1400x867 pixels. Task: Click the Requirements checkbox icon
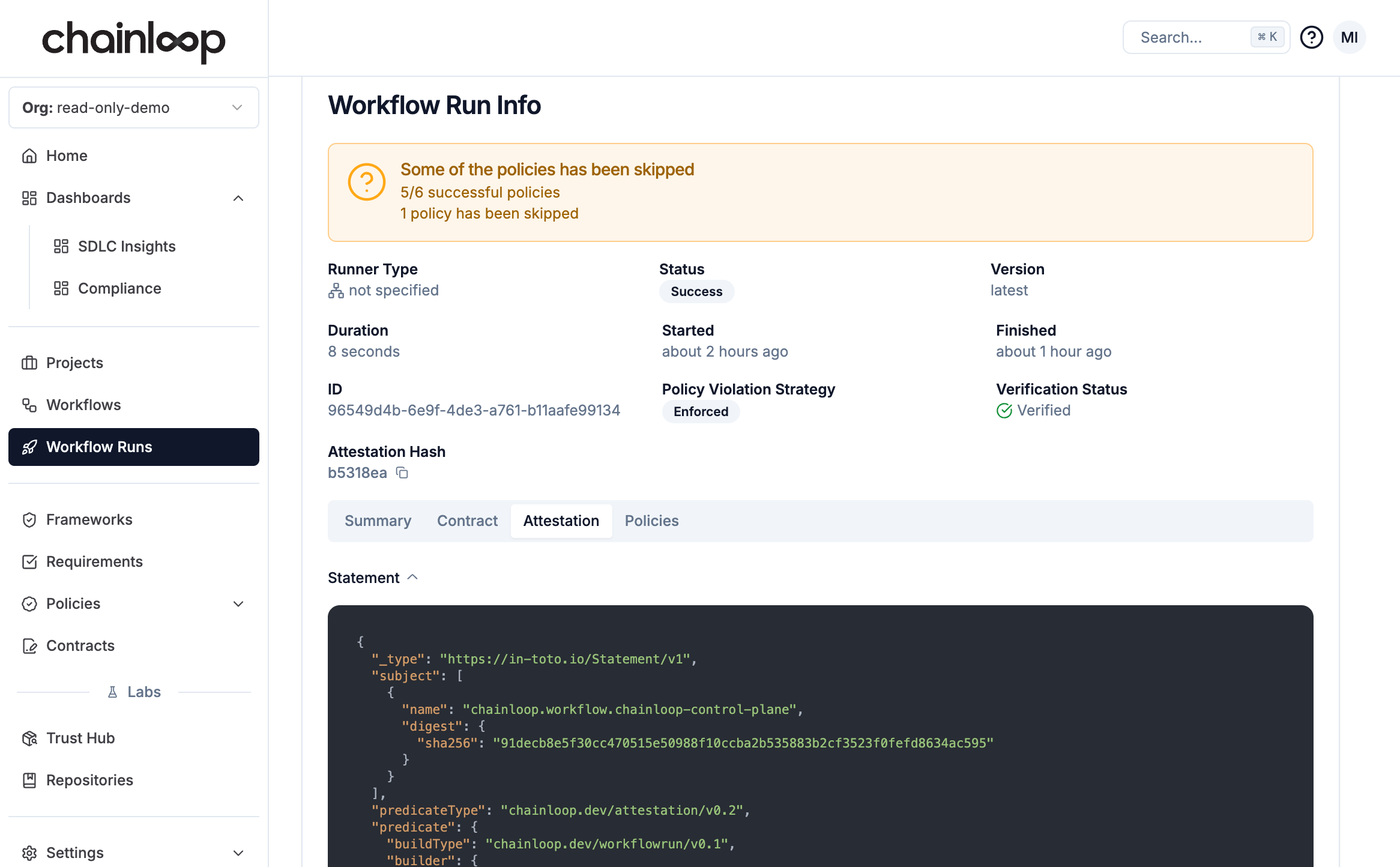[29, 561]
